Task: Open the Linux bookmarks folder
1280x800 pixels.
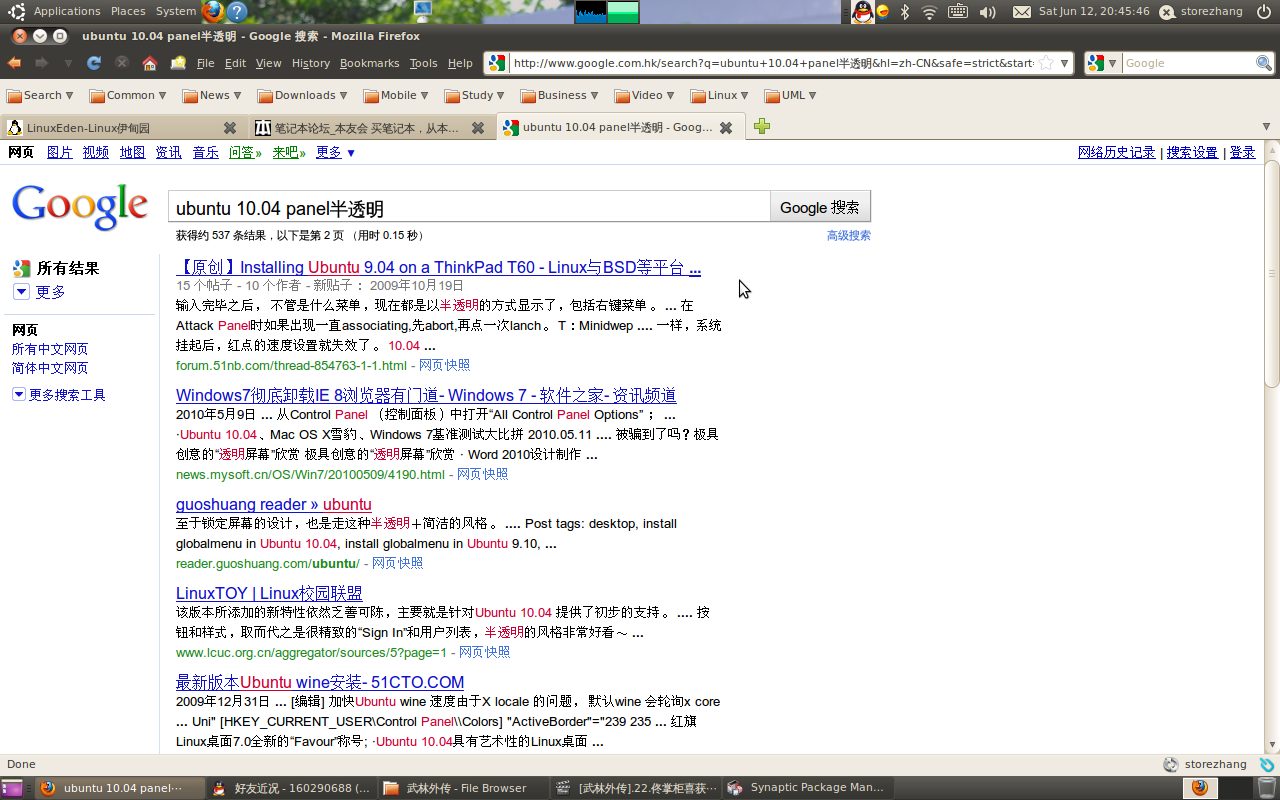Action: (x=720, y=96)
